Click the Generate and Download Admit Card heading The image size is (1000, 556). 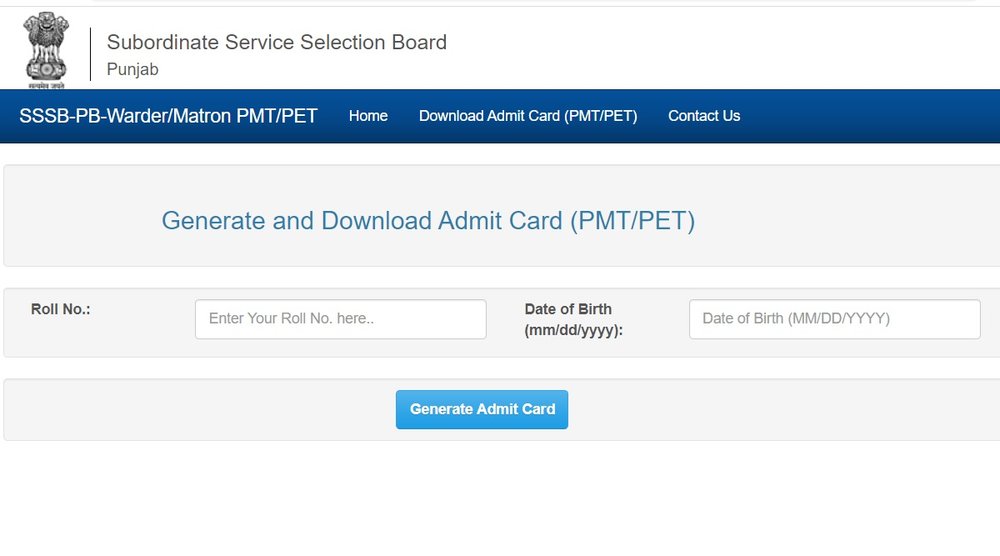coord(428,221)
